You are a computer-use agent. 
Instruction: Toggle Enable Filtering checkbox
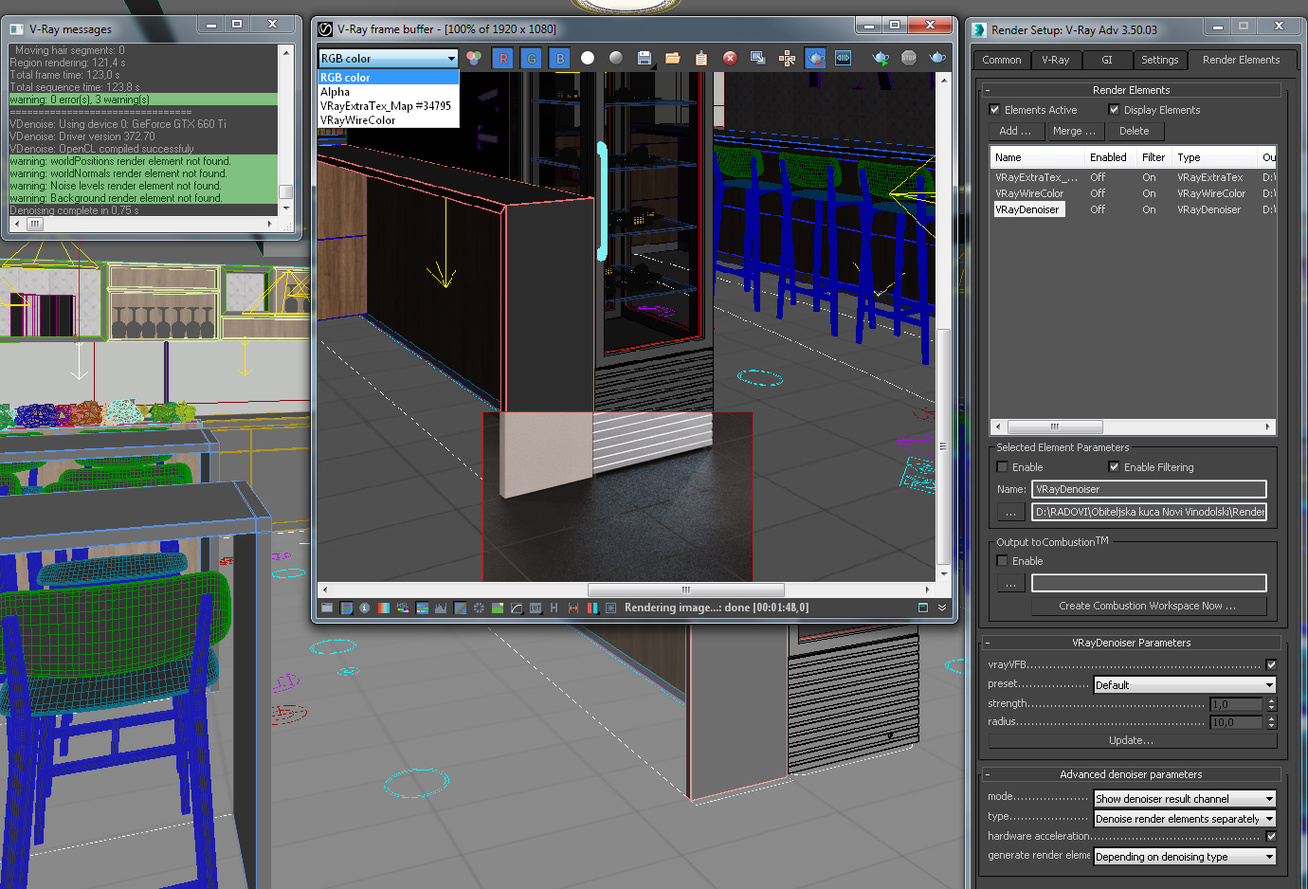pyautogui.click(x=1114, y=467)
